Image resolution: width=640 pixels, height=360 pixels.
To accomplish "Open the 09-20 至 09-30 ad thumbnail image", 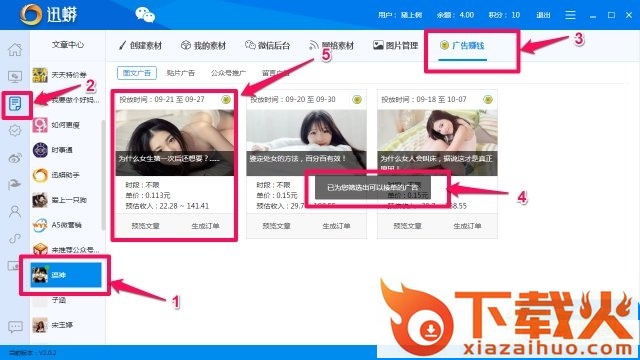I will tap(306, 142).
